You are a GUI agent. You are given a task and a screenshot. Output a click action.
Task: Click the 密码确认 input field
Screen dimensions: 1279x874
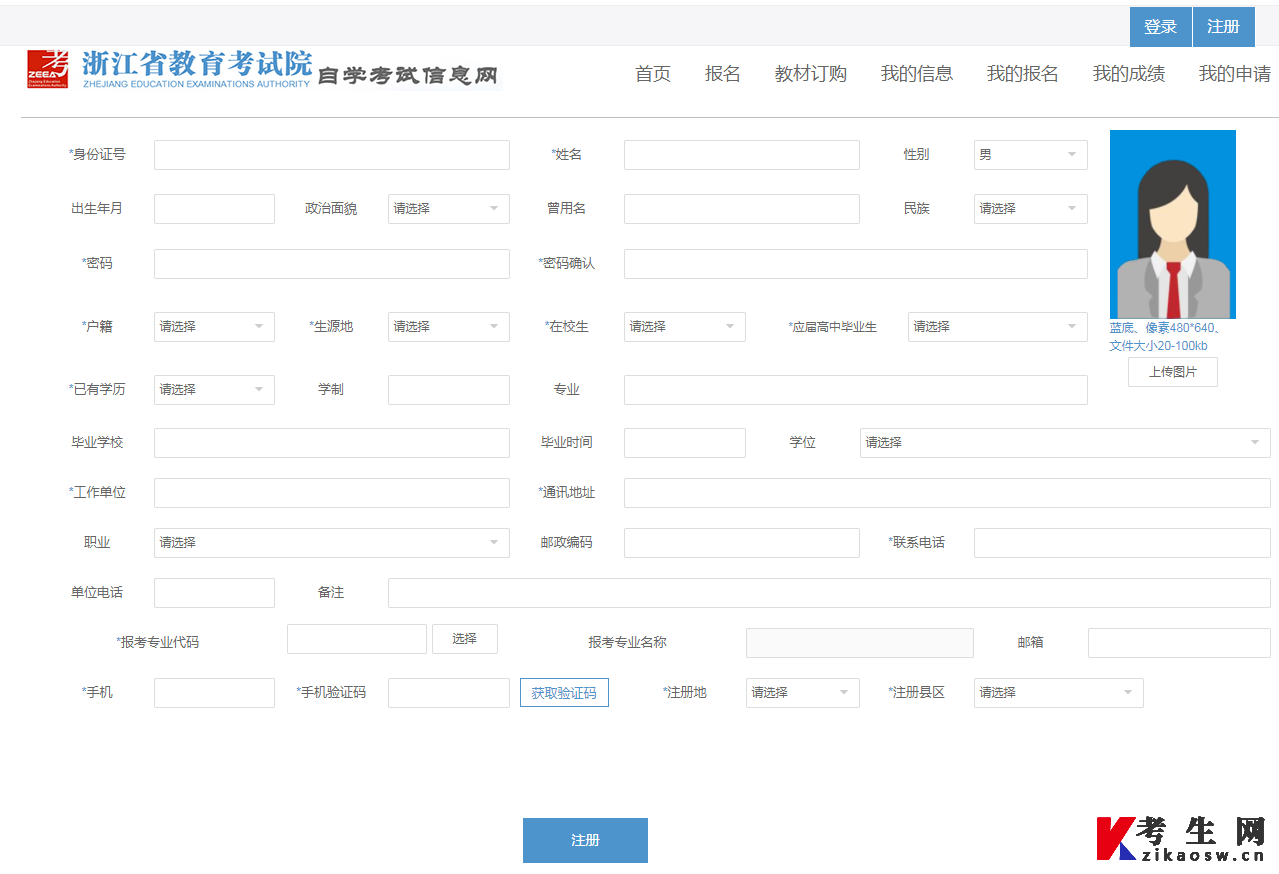856,264
